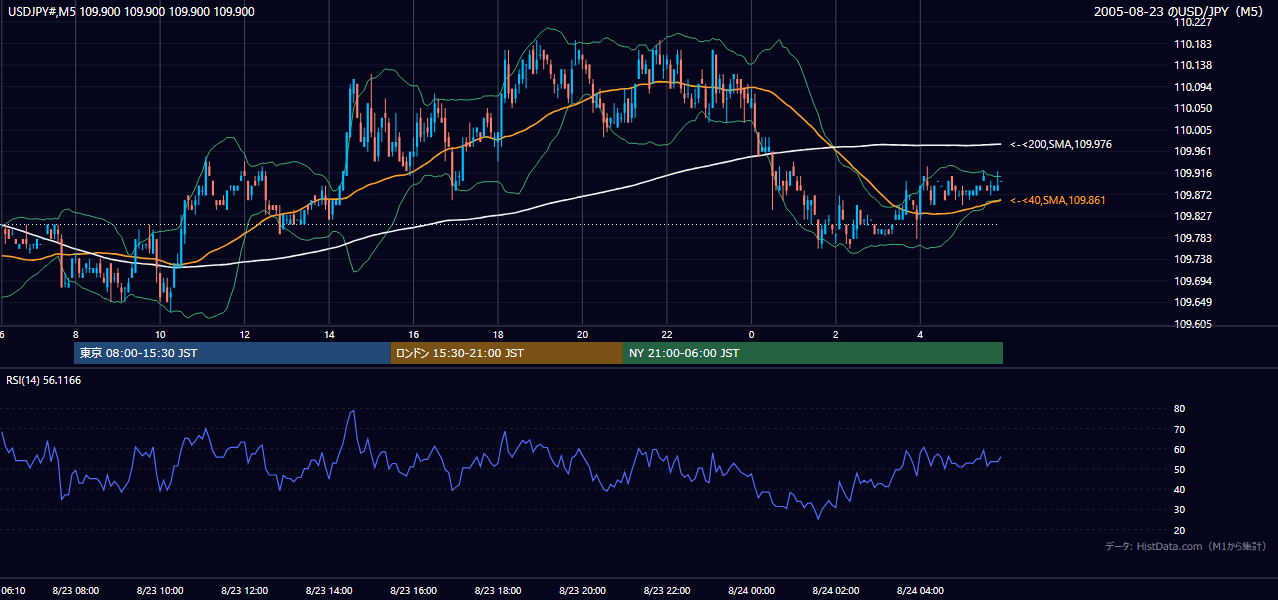
Task: Click the 8/24 04:00 time label
Action: [921, 591]
